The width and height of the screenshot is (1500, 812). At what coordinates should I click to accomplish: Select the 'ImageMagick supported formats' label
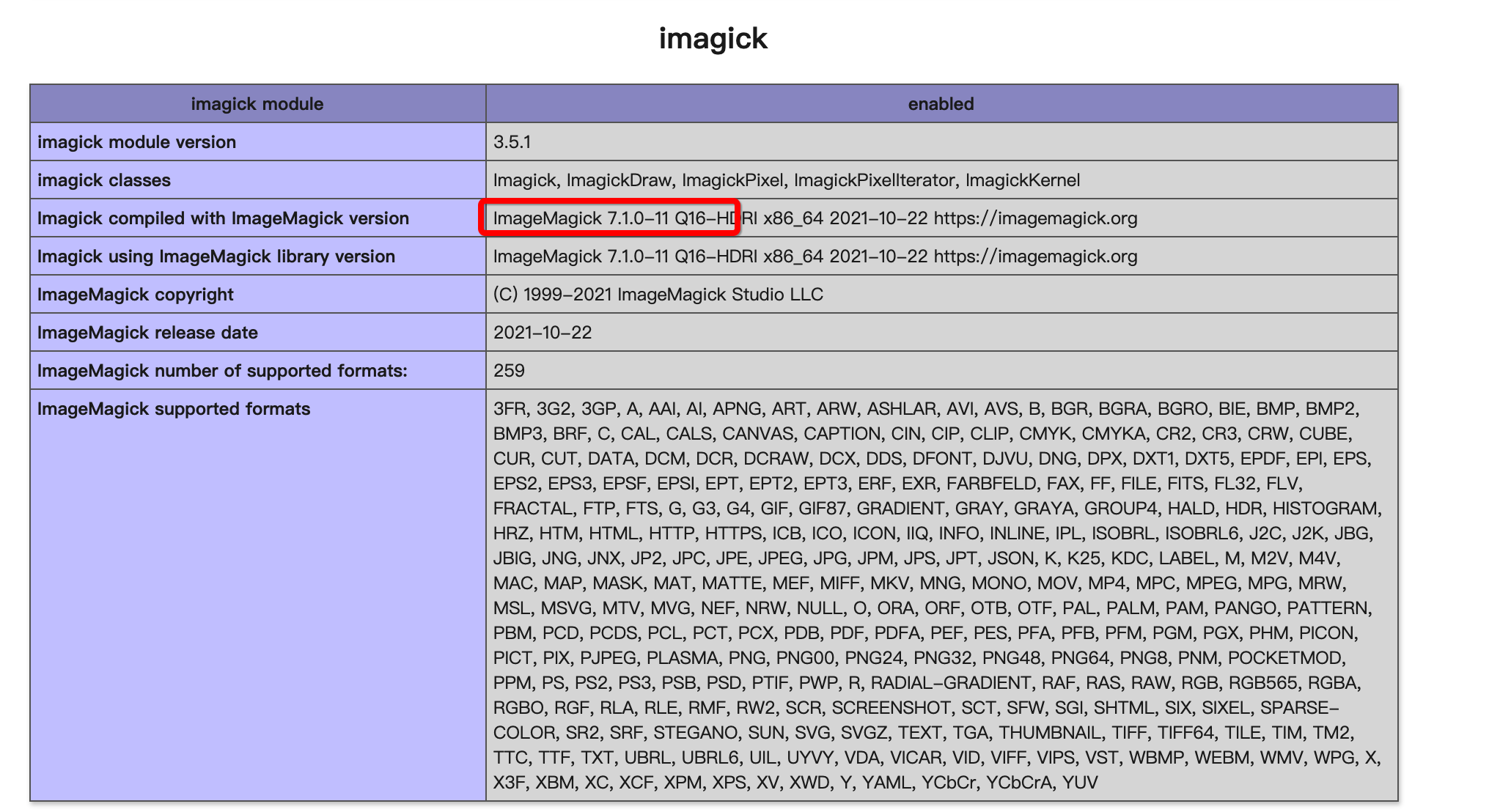pyautogui.click(x=174, y=408)
